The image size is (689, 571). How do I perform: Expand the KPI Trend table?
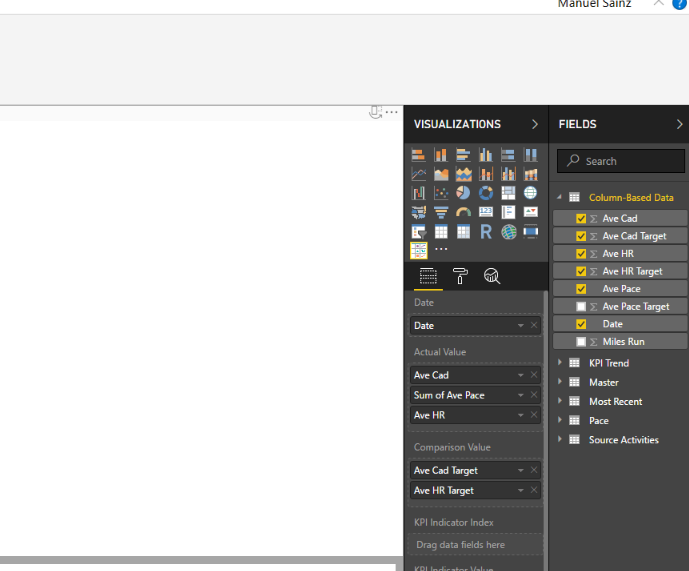[559, 363]
